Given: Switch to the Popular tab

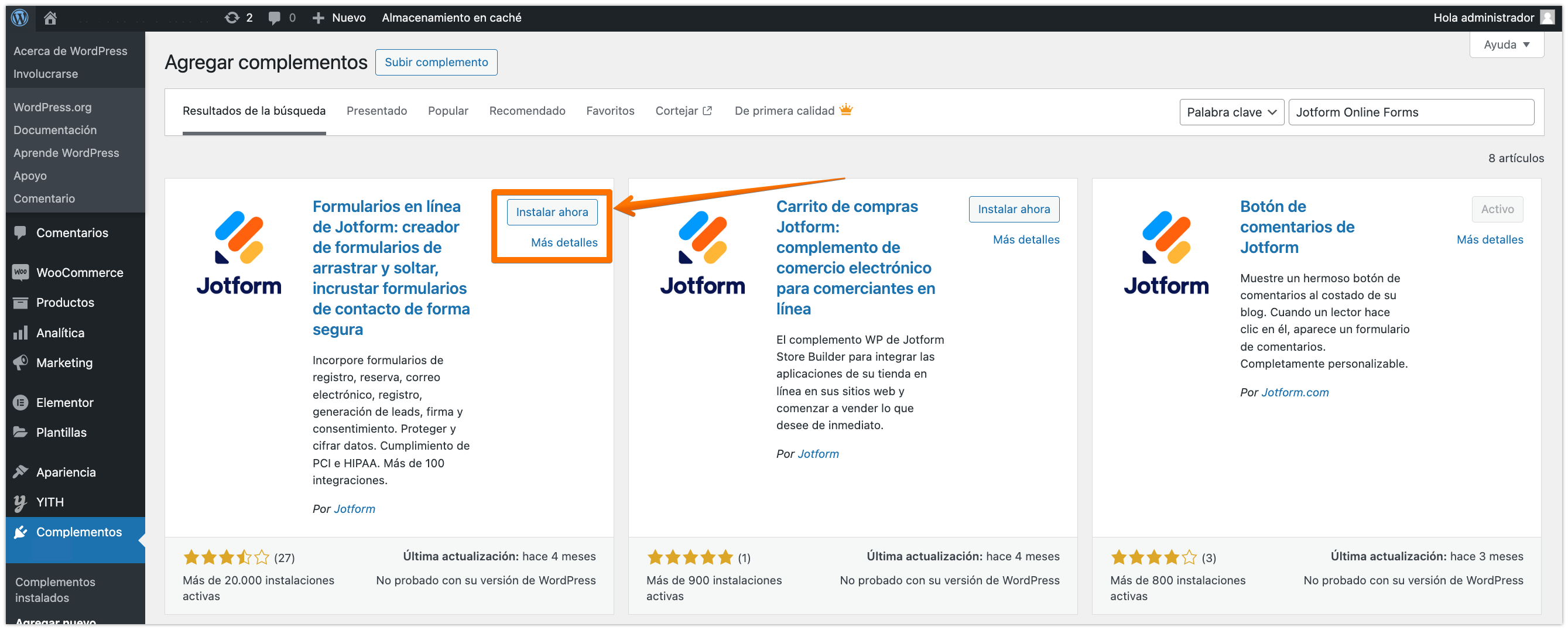Looking at the screenshot, I should (448, 111).
